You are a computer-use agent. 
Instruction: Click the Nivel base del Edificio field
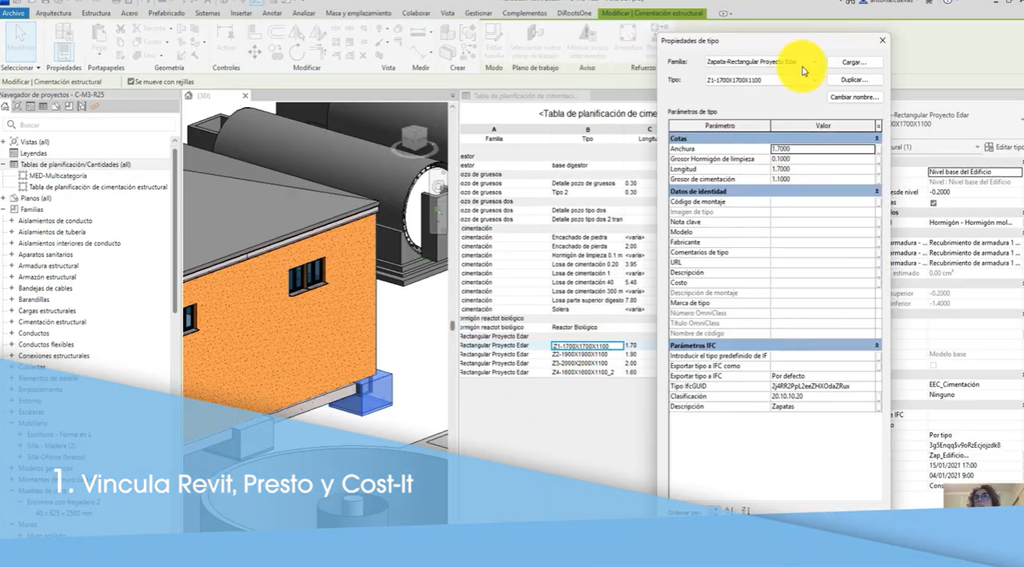tap(975, 172)
